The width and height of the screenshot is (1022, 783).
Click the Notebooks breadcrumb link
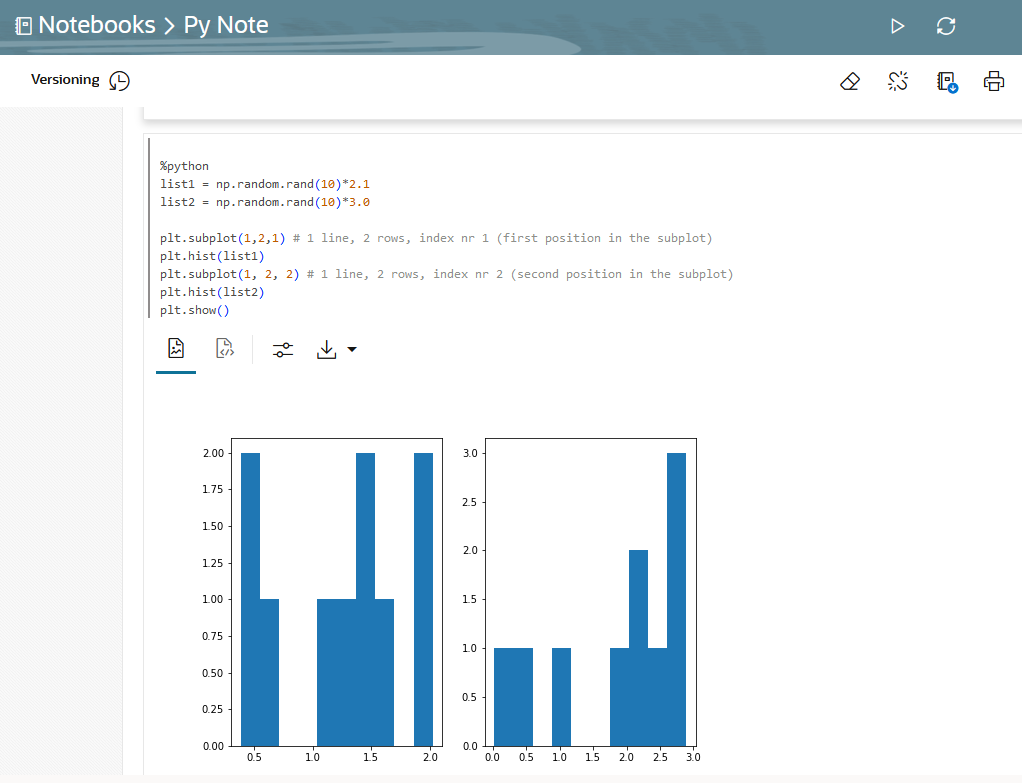tap(97, 25)
